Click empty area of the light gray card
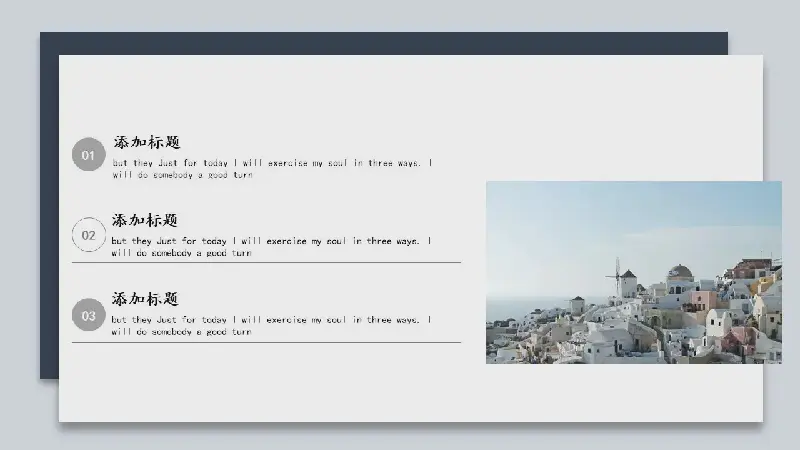This screenshot has height=450, width=800. [x=300, y=390]
